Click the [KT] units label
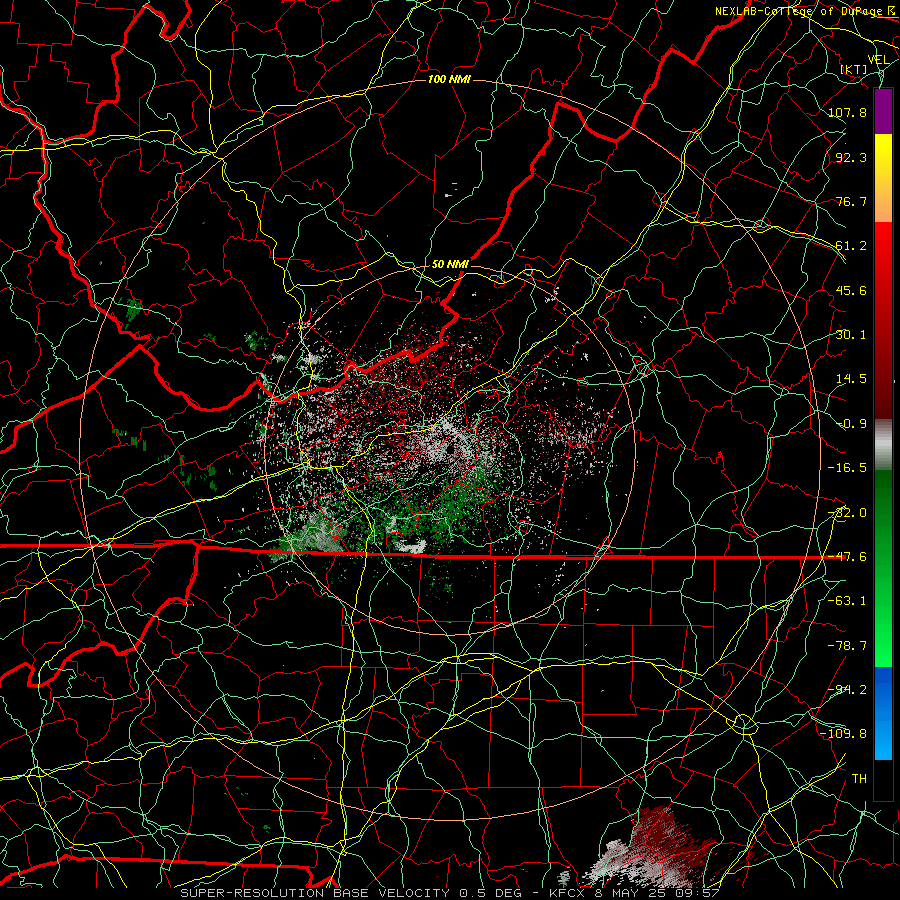 (854, 69)
